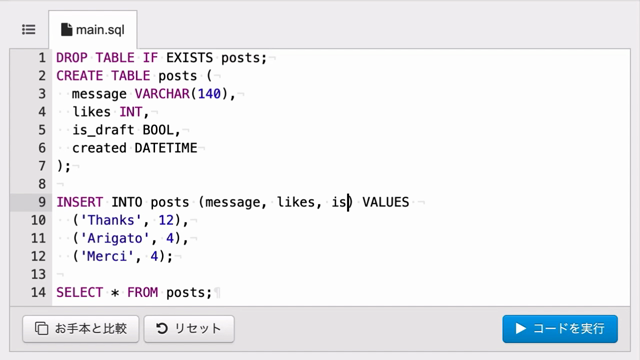Image resolution: width=640 pixels, height=360 pixels.
Task: Click line number 9 in the gutter
Action: (42, 202)
